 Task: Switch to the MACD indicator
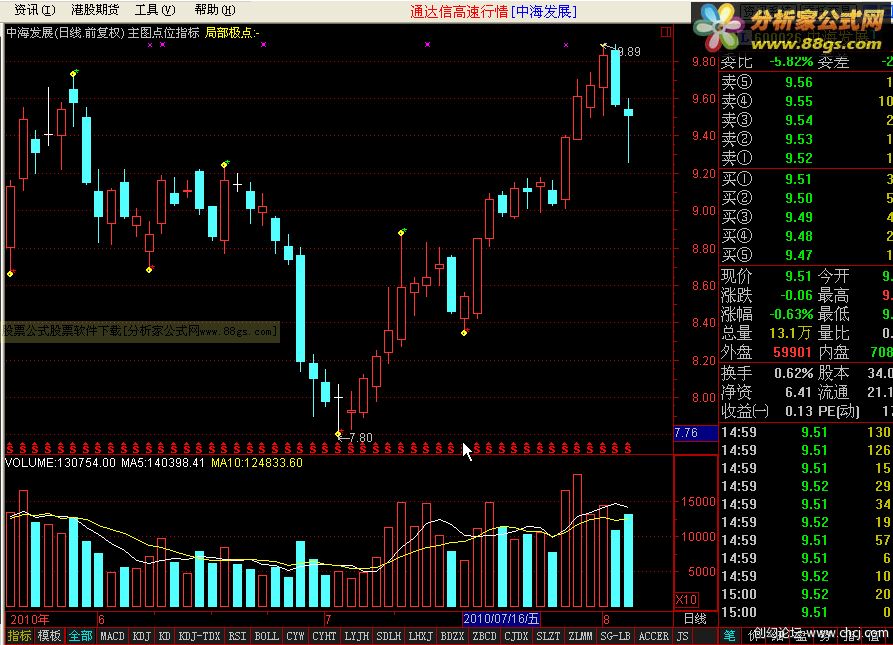coord(112,636)
